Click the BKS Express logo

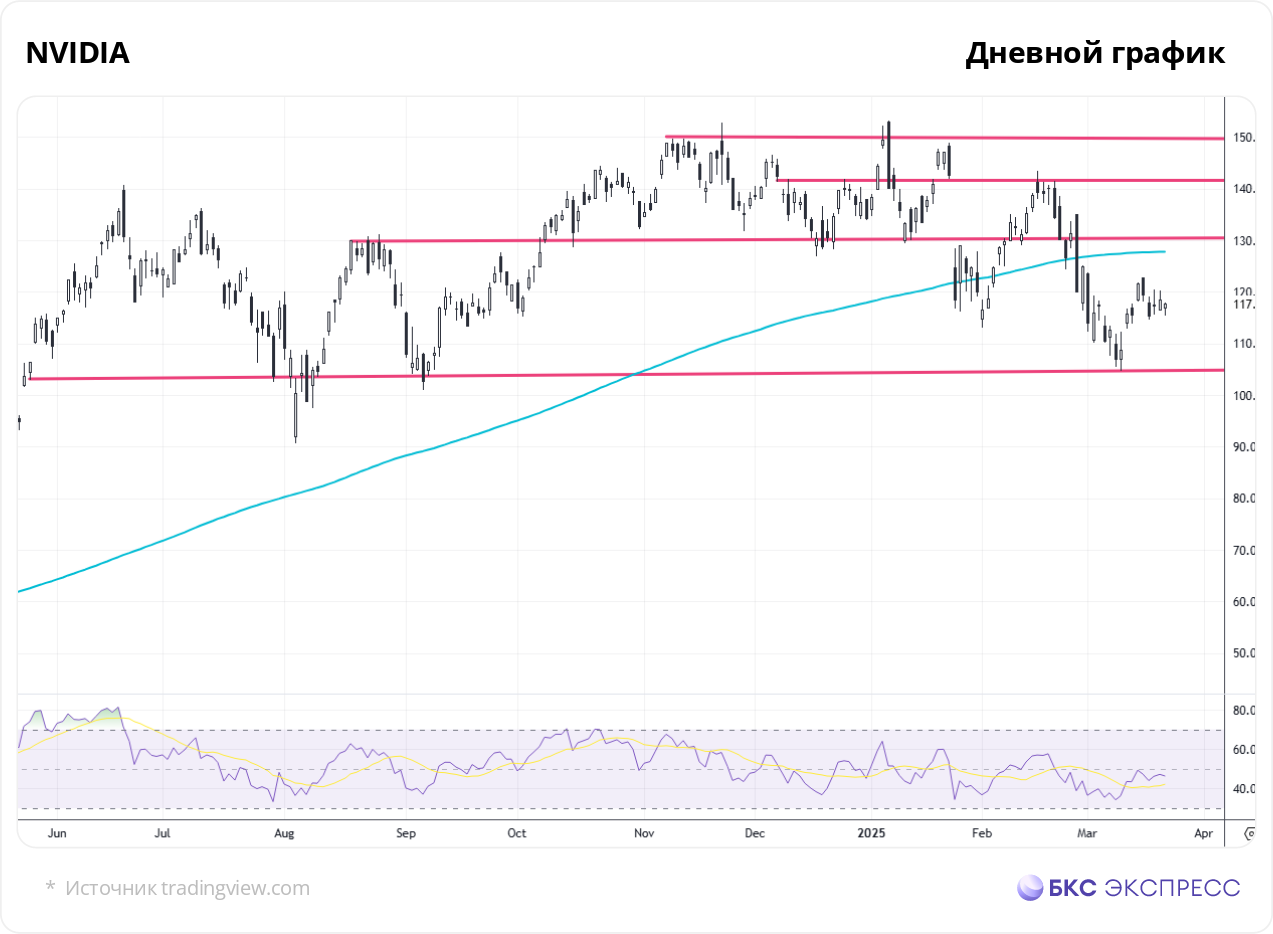(x=1128, y=887)
